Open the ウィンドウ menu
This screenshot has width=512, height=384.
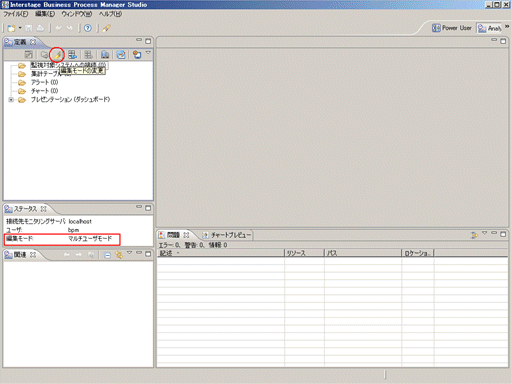pos(77,14)
